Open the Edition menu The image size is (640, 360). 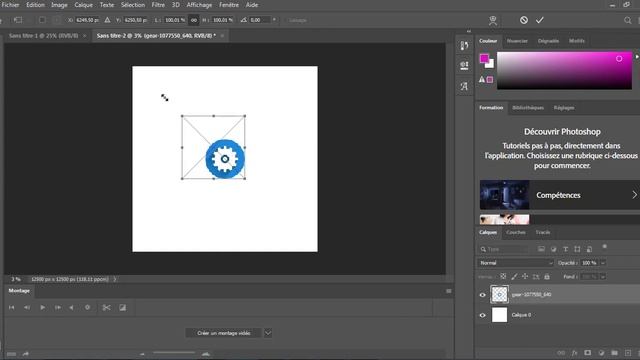36,5
